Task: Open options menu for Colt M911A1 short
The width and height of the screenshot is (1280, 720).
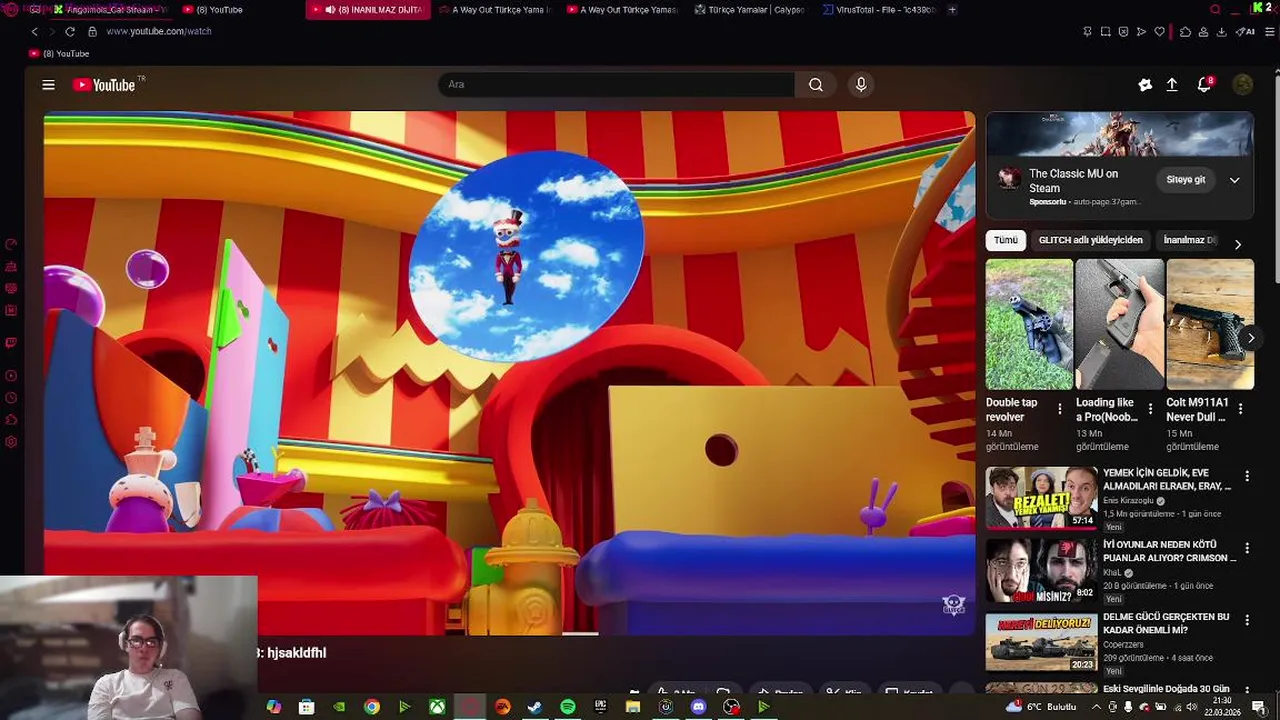Action: pos(1240,409)
